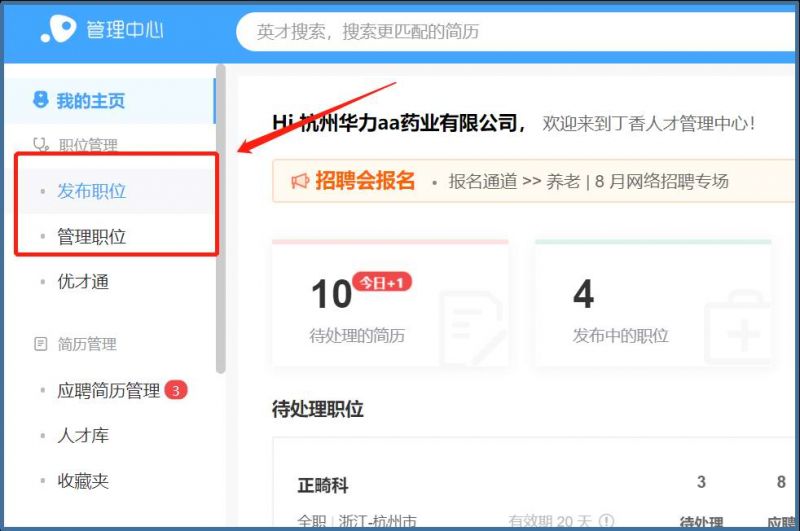This screenshot has width=800, height=531.
Task: Click the red 3 badge on 应聘简历管理
Action: tap(176, 390)
